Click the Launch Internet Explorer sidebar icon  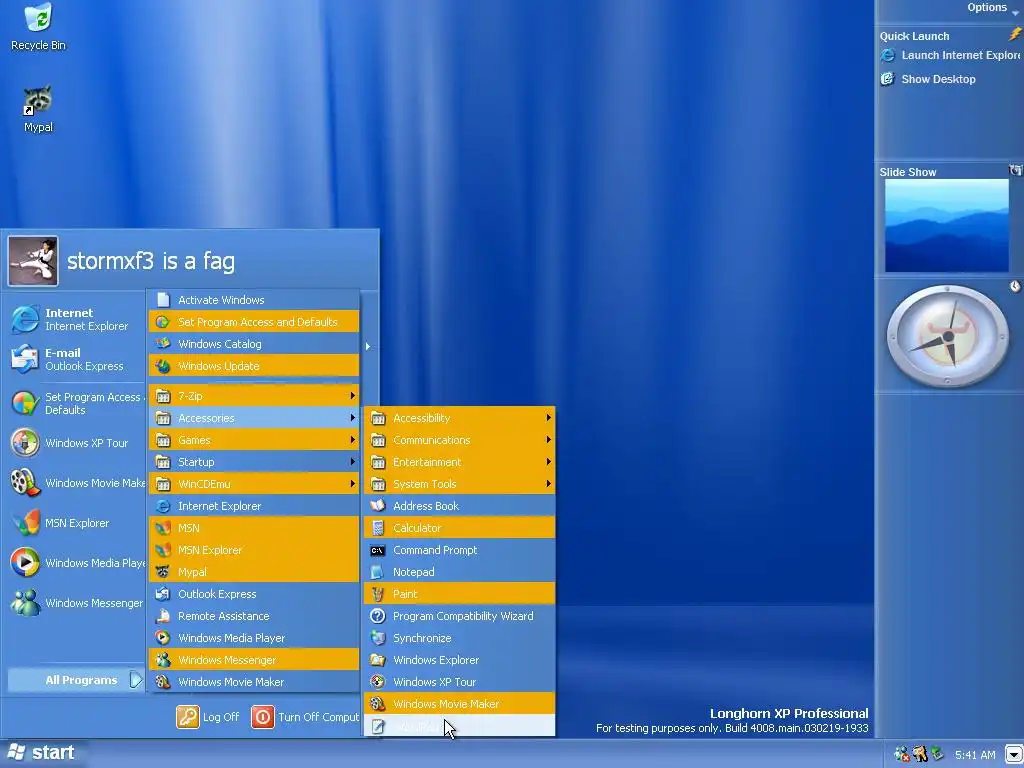click(x=888, y=56)
